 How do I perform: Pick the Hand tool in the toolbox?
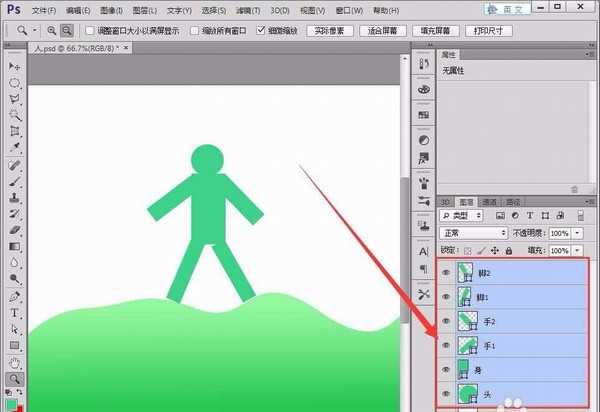pos(15,362)
